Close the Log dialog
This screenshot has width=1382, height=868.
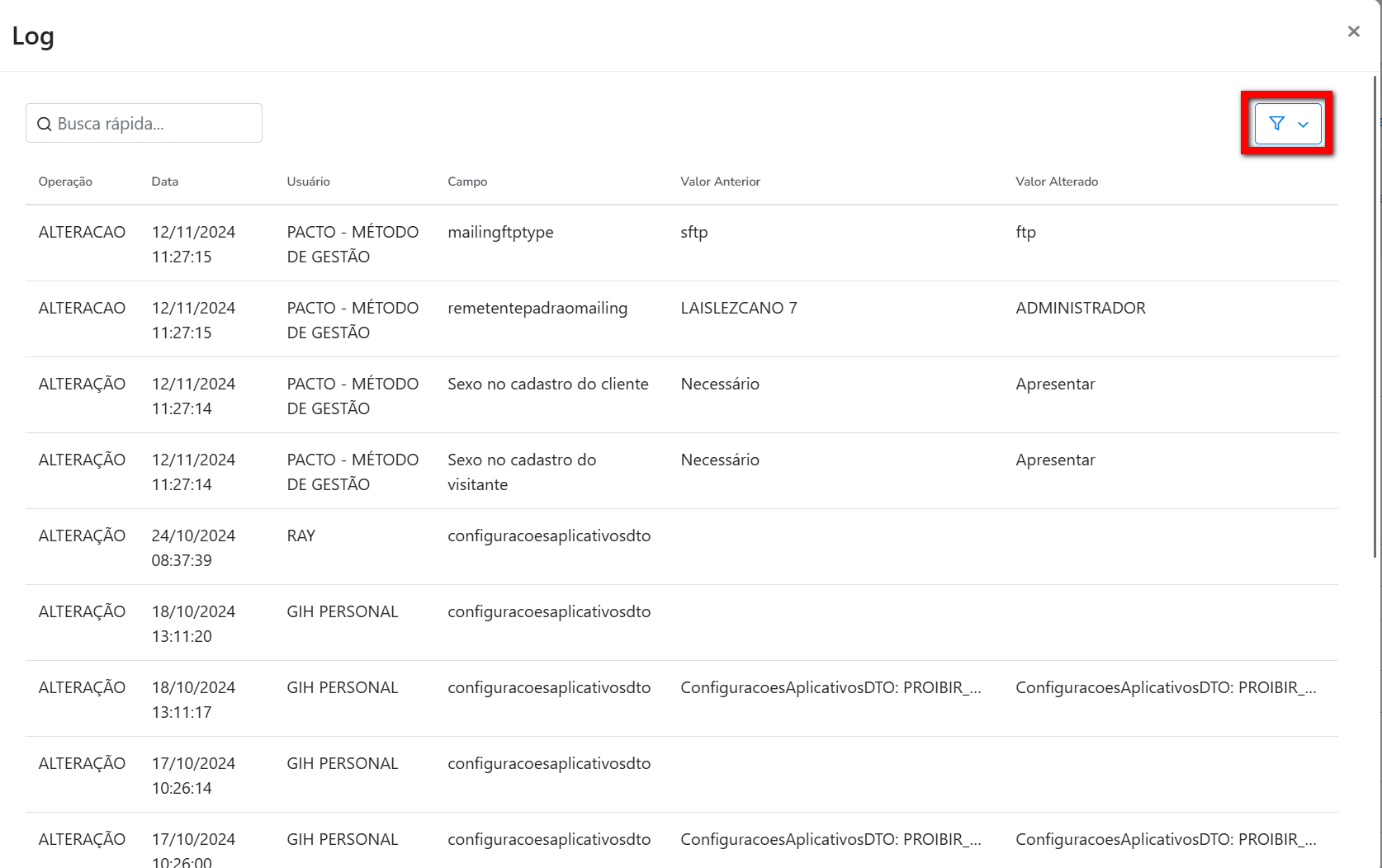1353,31
